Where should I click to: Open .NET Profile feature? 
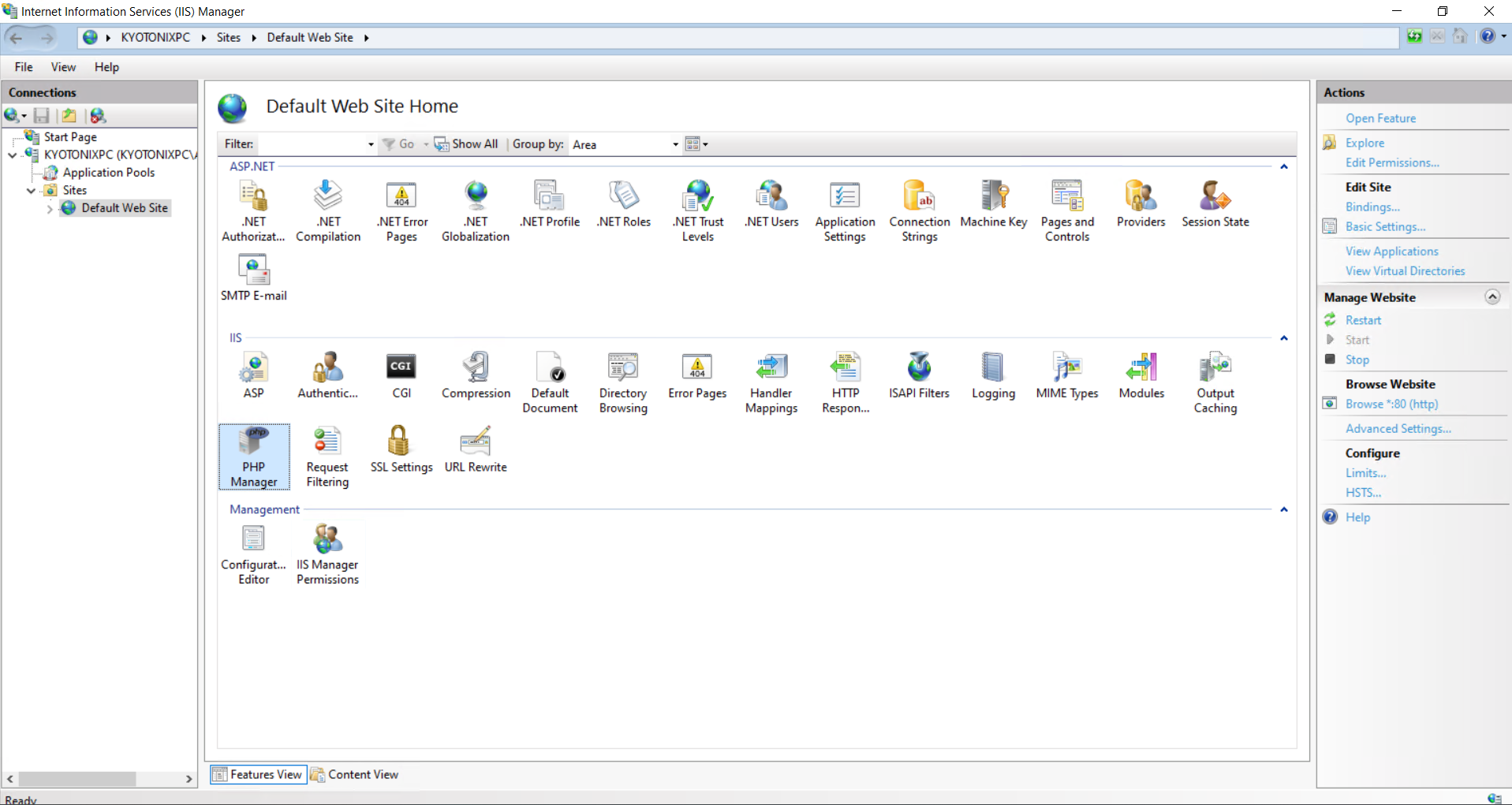550,204
